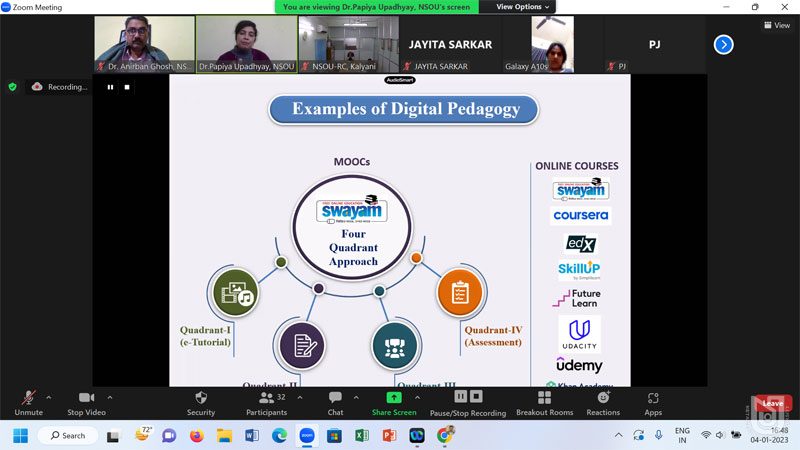Open Firefox from the taskbar
Viewport: 800px width, 450px height.
196,436
